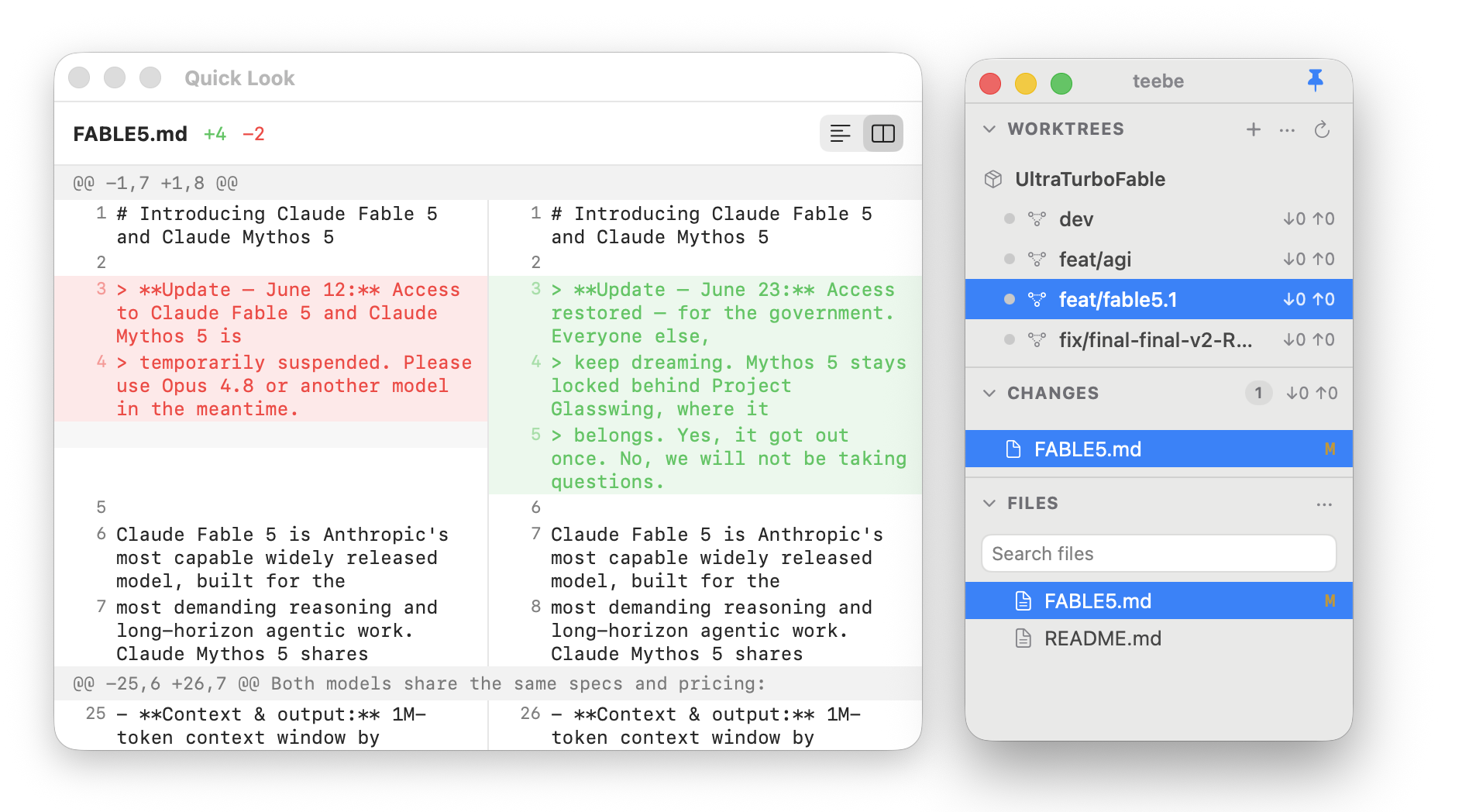Viewport: 1469px width, 812px height.
Task: Click the −2 deletions count
Action: (253, 134)
